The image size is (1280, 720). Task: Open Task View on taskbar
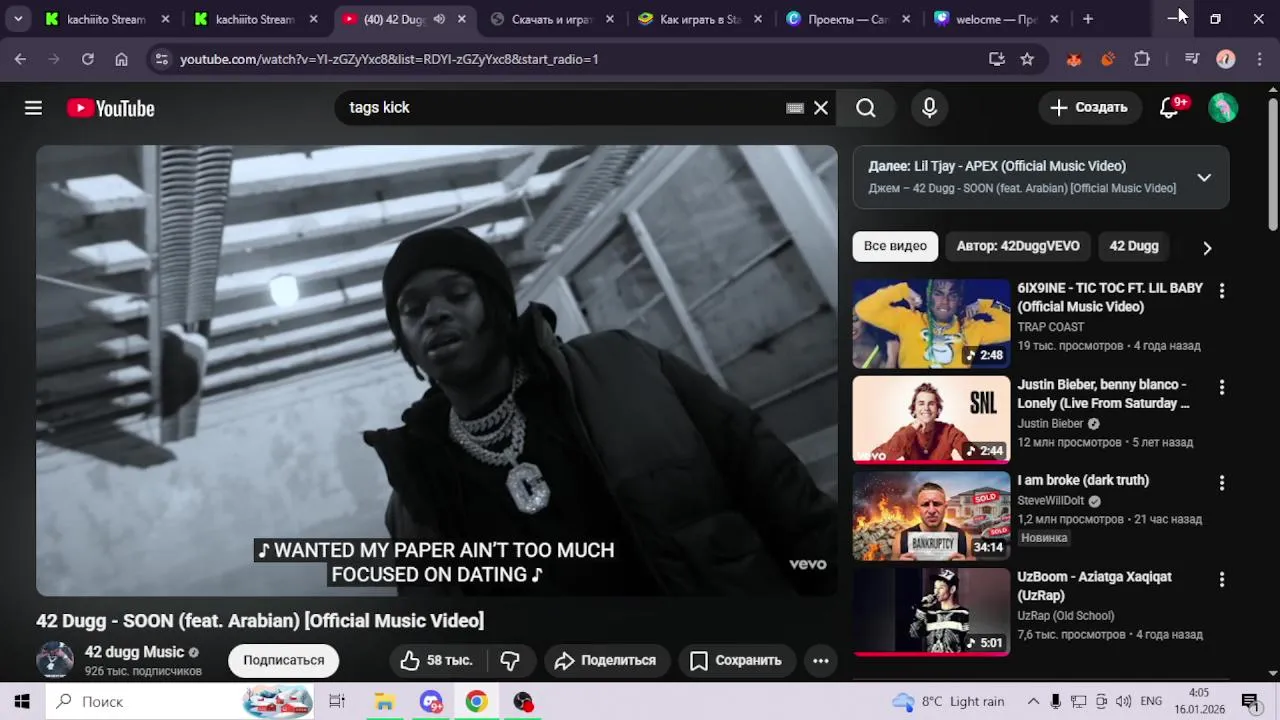coord(337,701)
